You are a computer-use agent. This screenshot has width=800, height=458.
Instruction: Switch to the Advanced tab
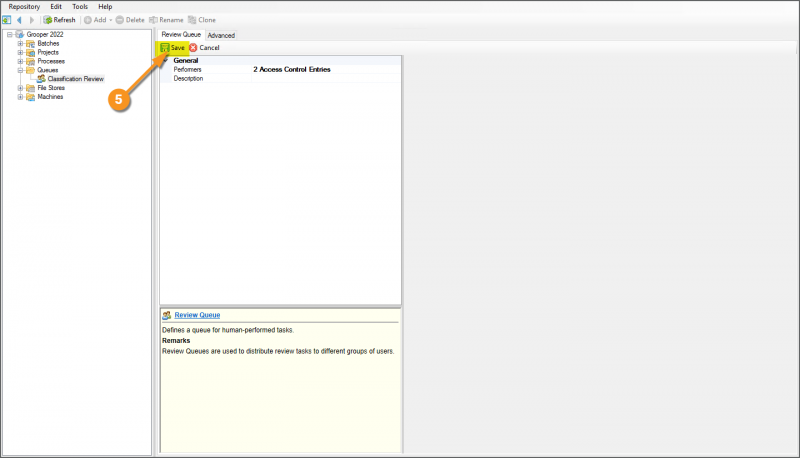221,35
